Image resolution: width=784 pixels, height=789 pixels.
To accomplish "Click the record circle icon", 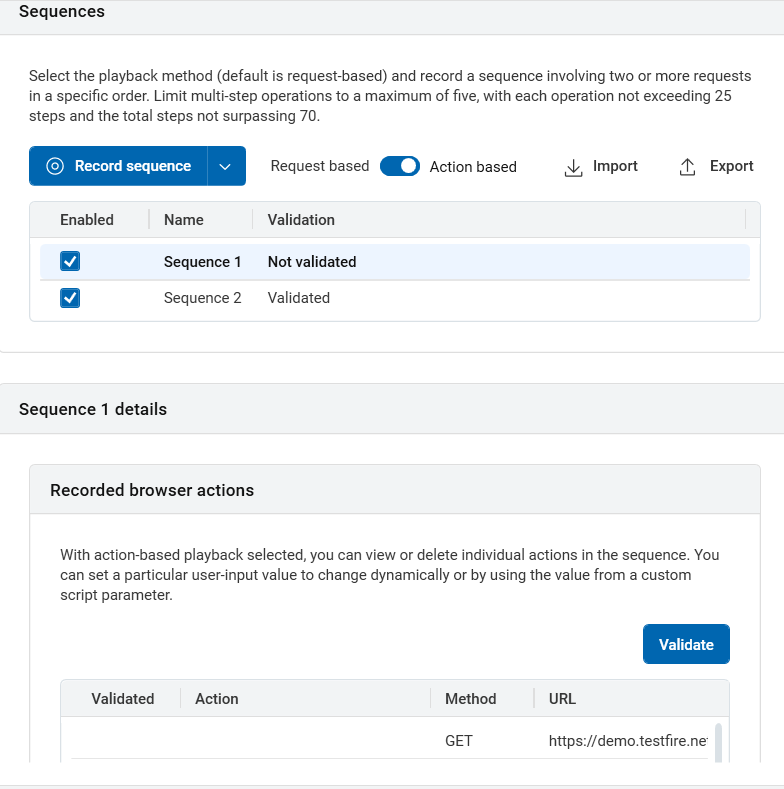I will [55, 167].
